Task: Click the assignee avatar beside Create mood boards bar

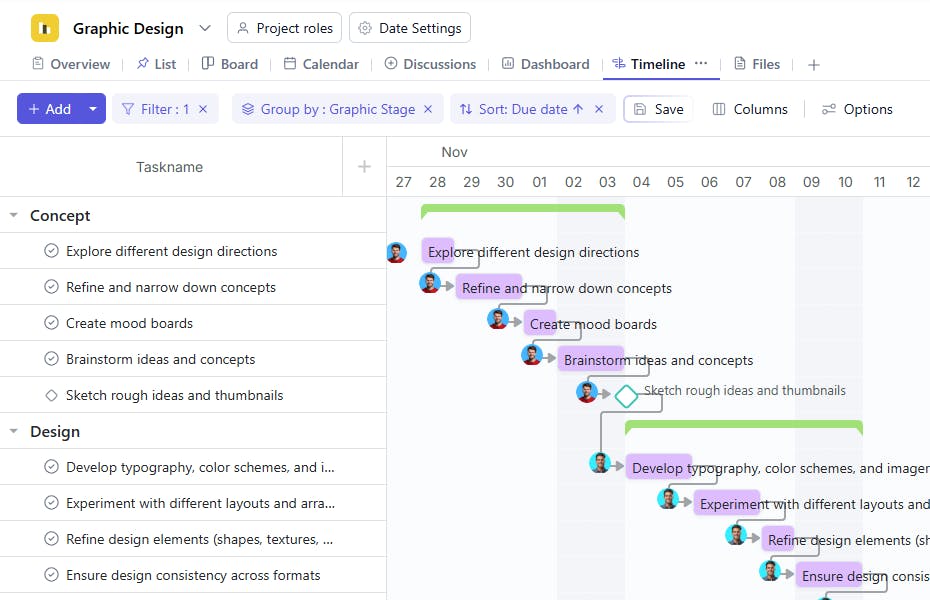Action: point(498,319)
